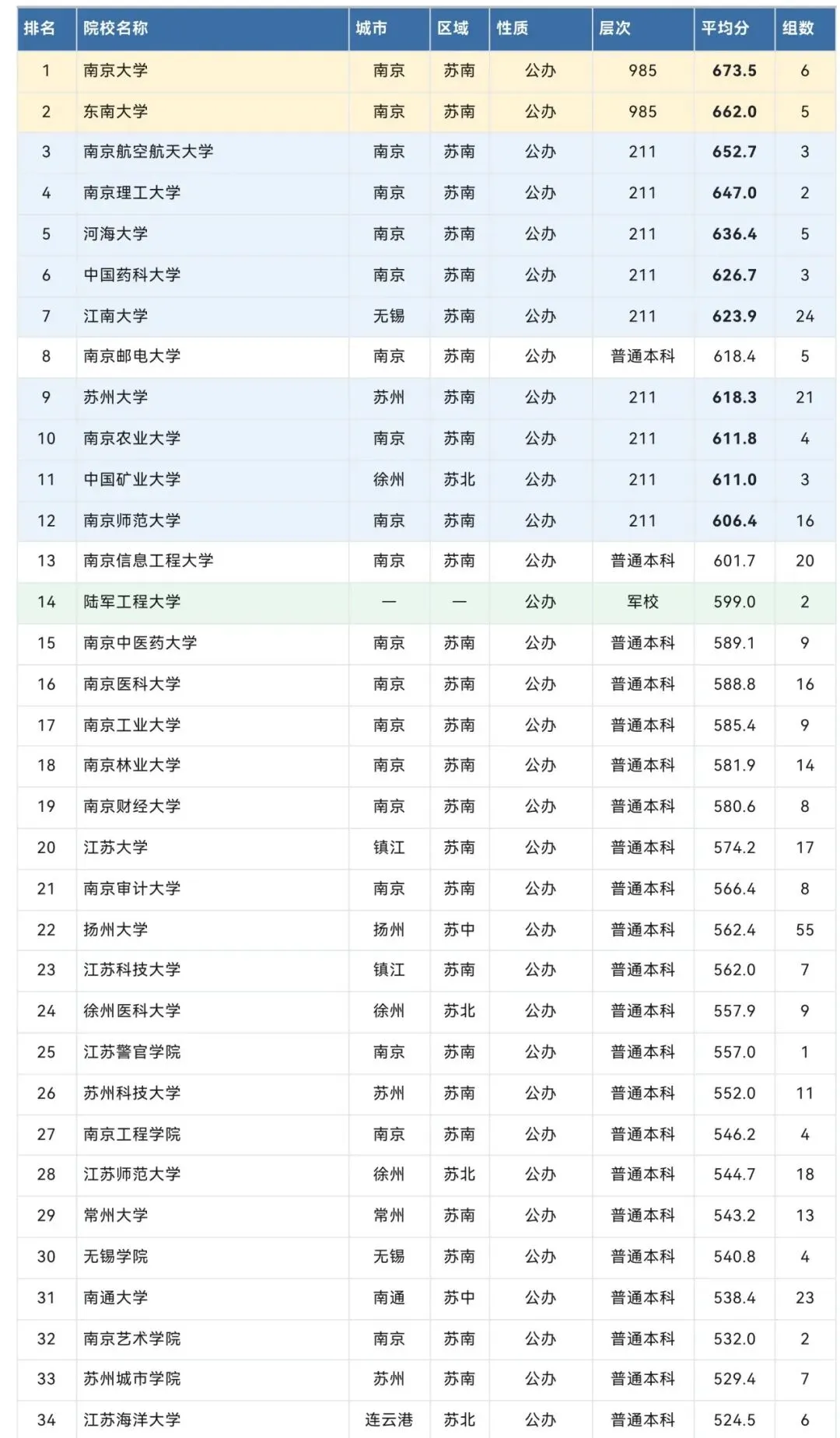
Task: Select the 苏州科技大学 cell
Action: [212, 1094]
